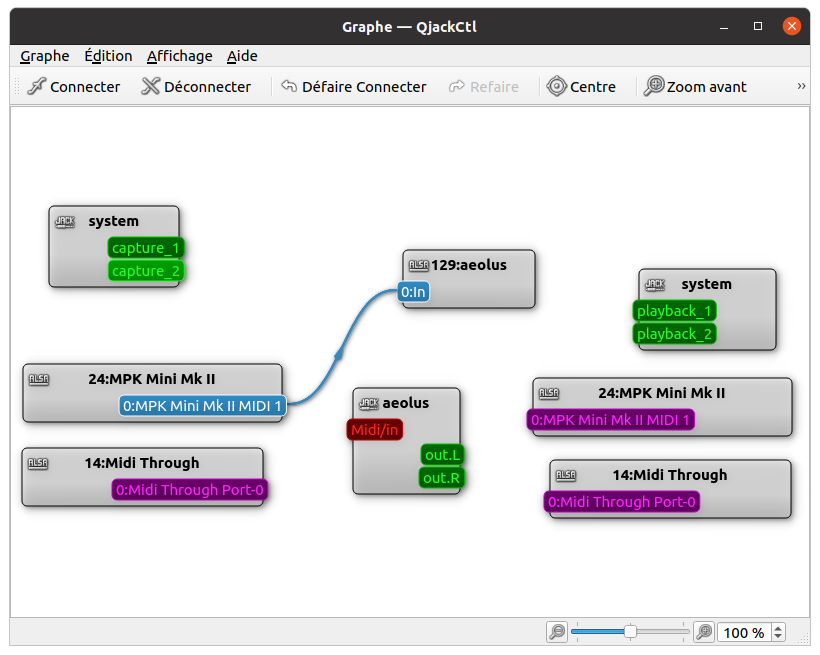The image size is (820, 655).
Task: Select the capture_1 port
Action: click(146, 248)
